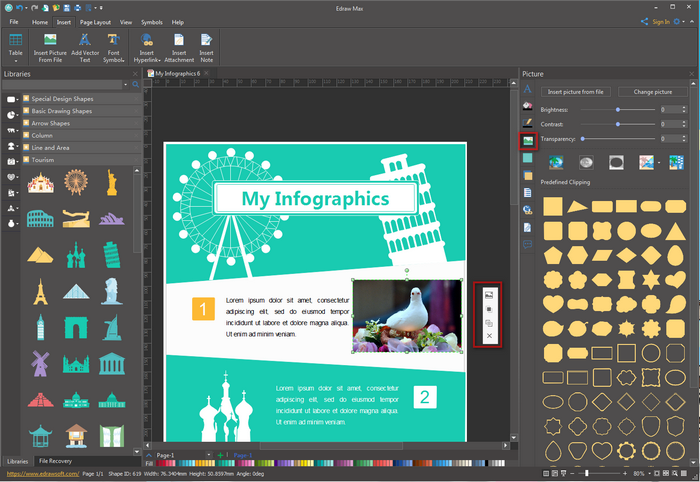Open the Page Layout tab

96,21
